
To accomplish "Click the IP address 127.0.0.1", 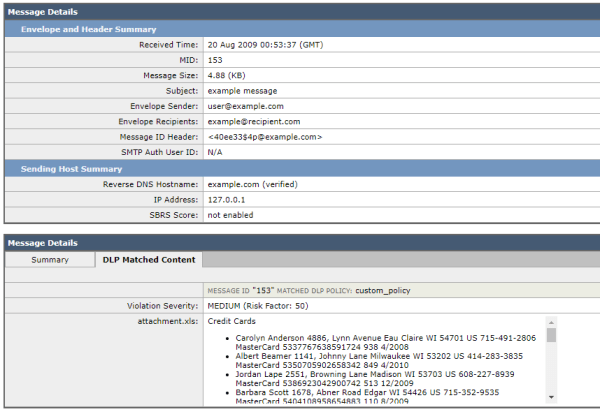I will [x=229, y=199].
